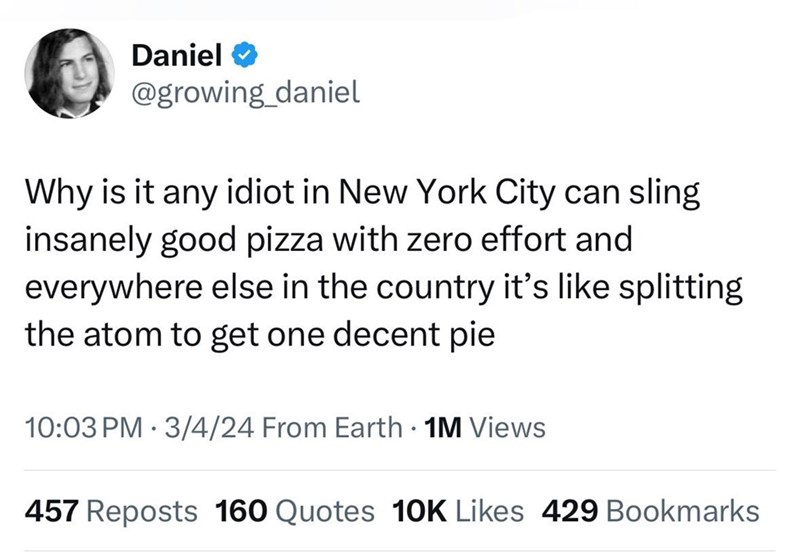The height and width of the screenshot is (558, 800).
Task: Show the 160 Quotes list
Action: pyautogui.click(x=295, y=511)
